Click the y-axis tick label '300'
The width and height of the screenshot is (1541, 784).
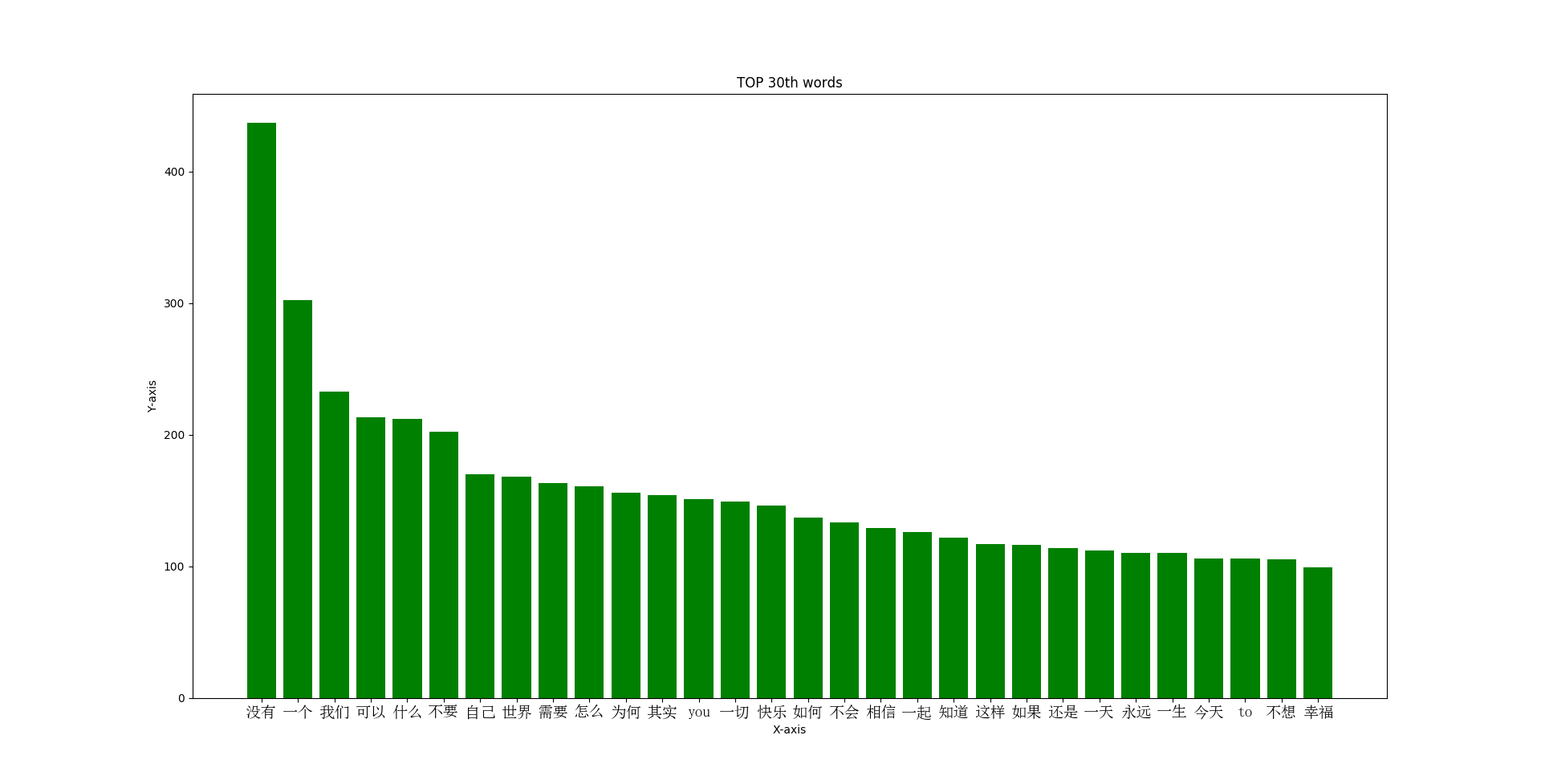pos(174,303)
